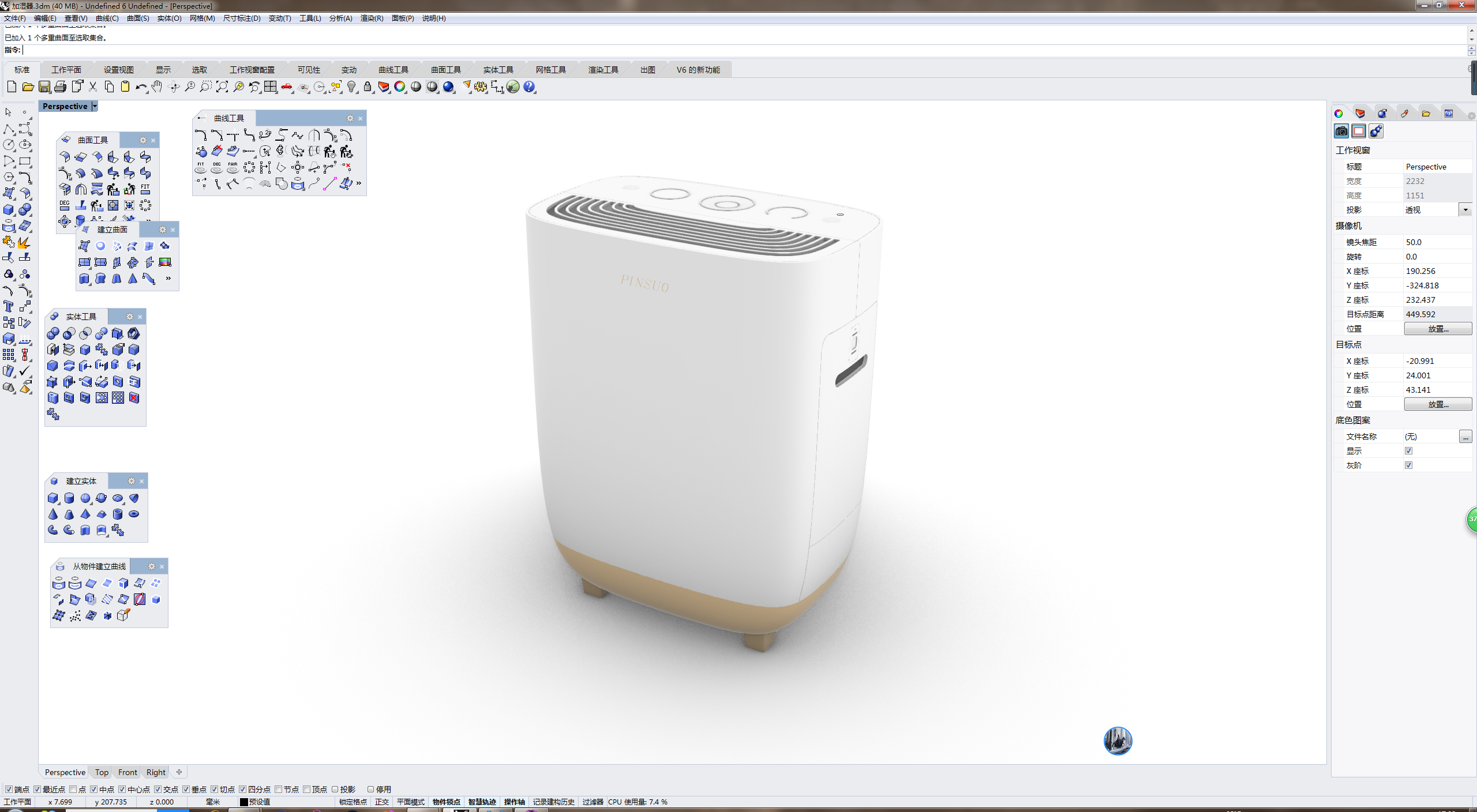This screenshot has width=1477, height=812.
Task: Open the Help question mark icon
Action: 529,87
